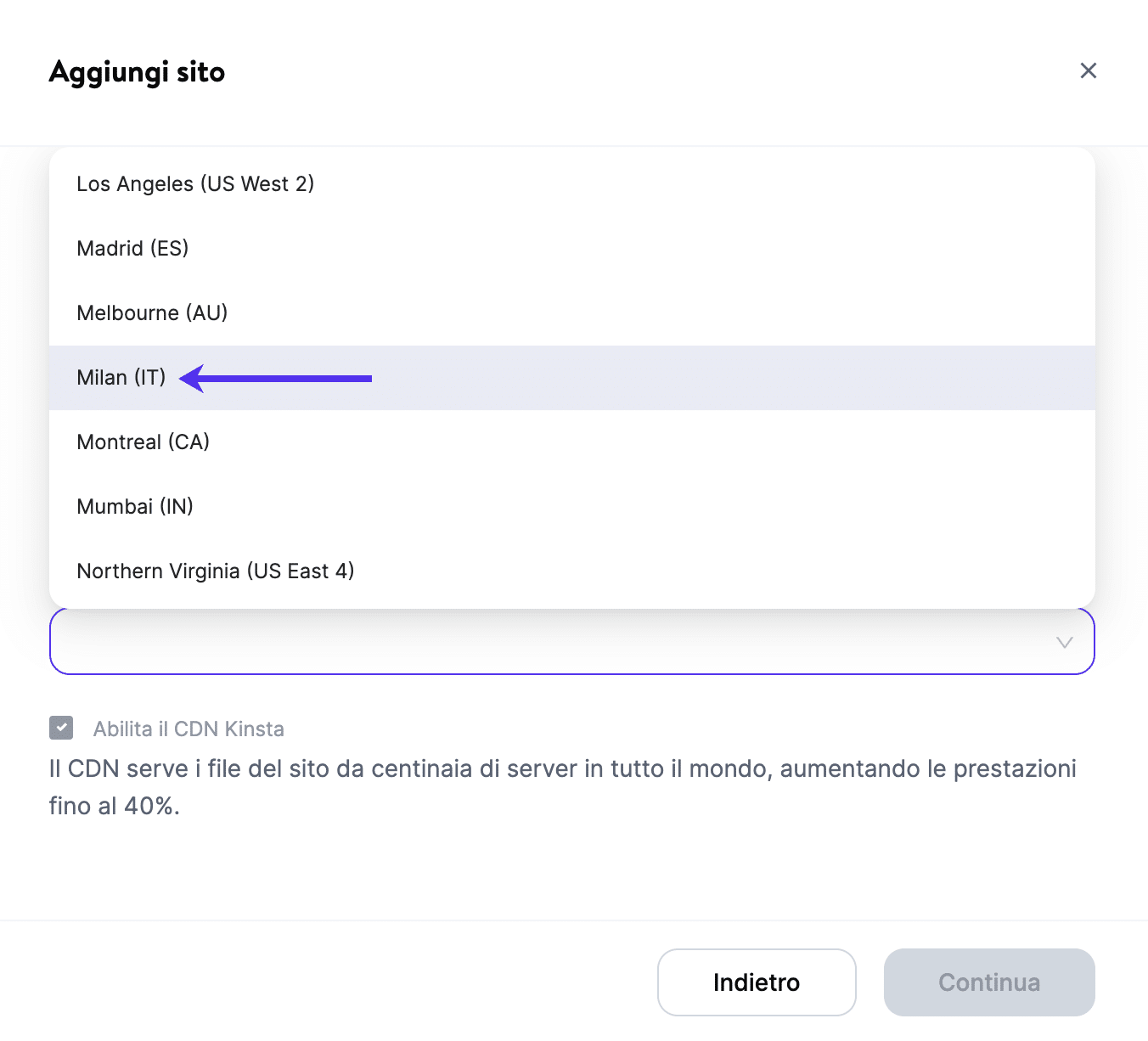The height and width of the screenshot is (1041, 1148).
Task: Click inside the data center location field
Action: tap(543, 642)
